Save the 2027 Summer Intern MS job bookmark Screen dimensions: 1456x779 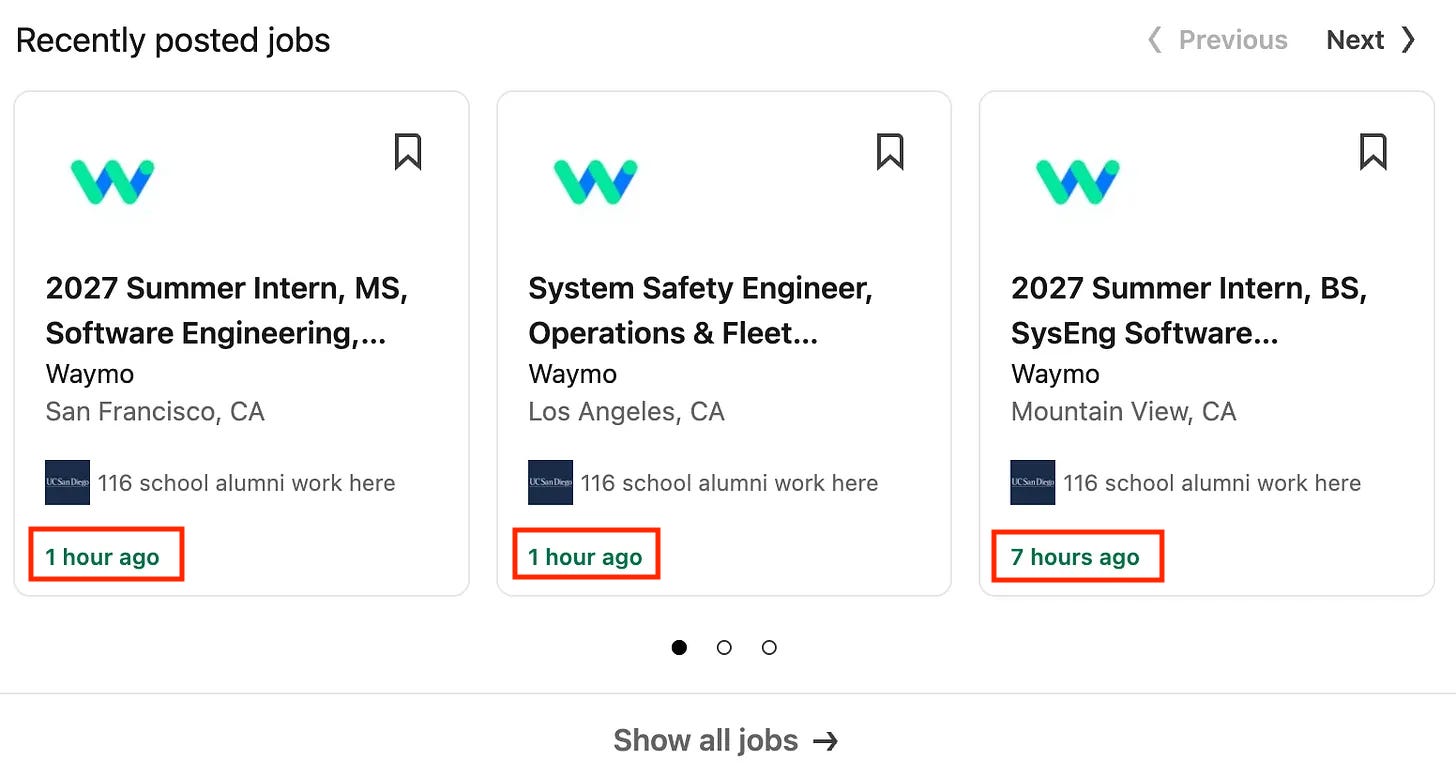point(407,152)
